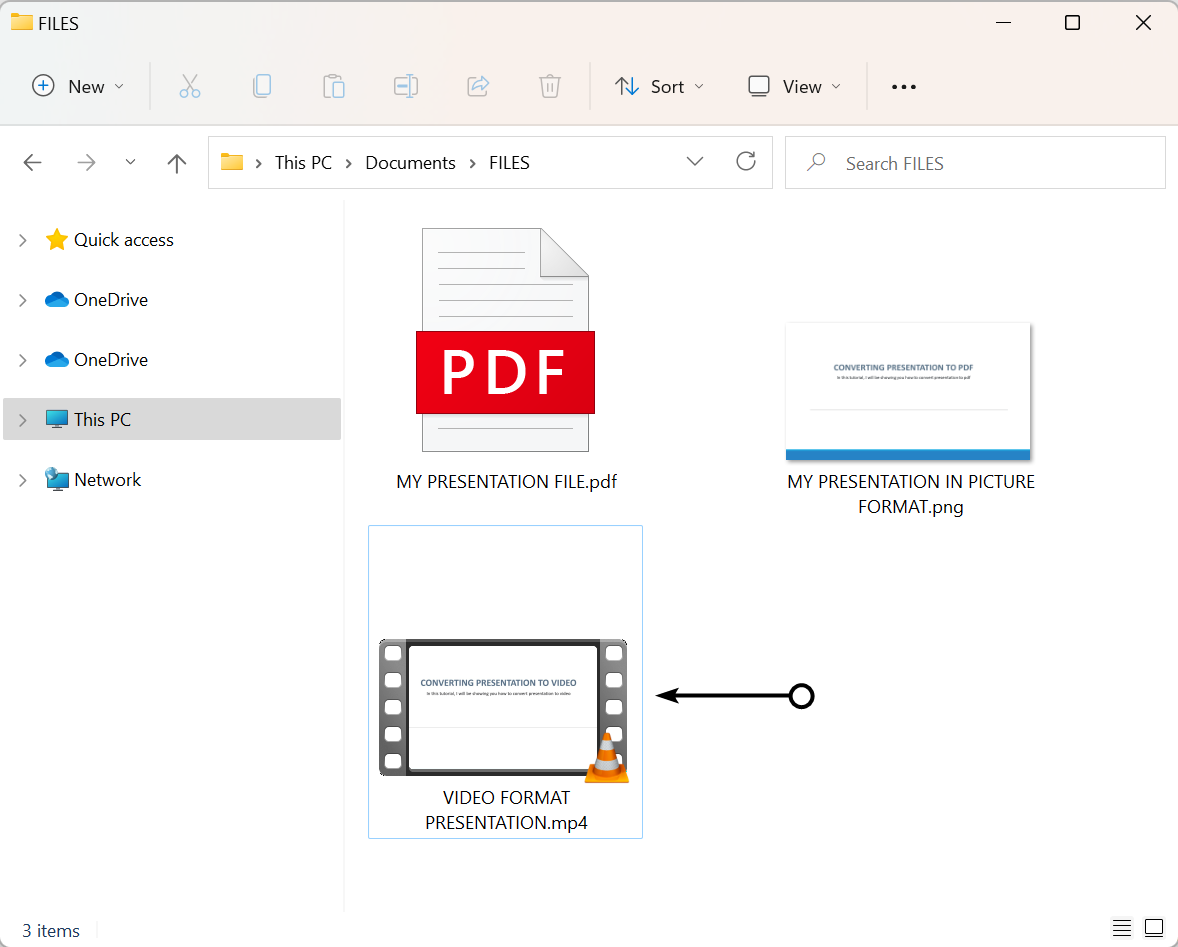
Task: Switch to details view in status bar
Action: (x=1121, y=928)
